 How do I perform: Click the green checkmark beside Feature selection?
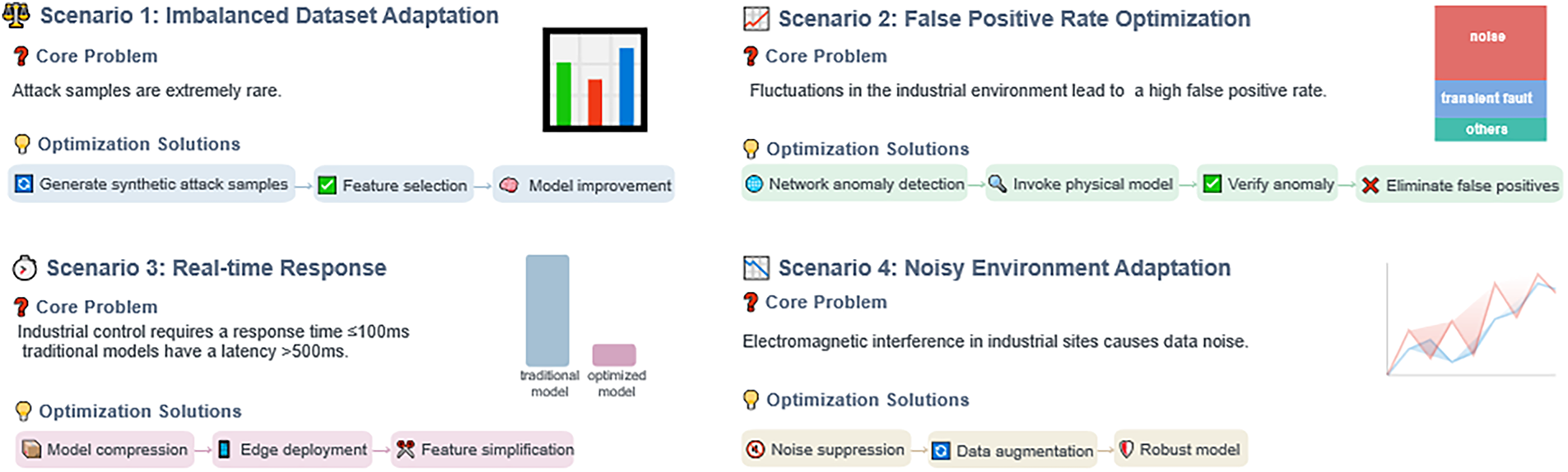(327, 185)
